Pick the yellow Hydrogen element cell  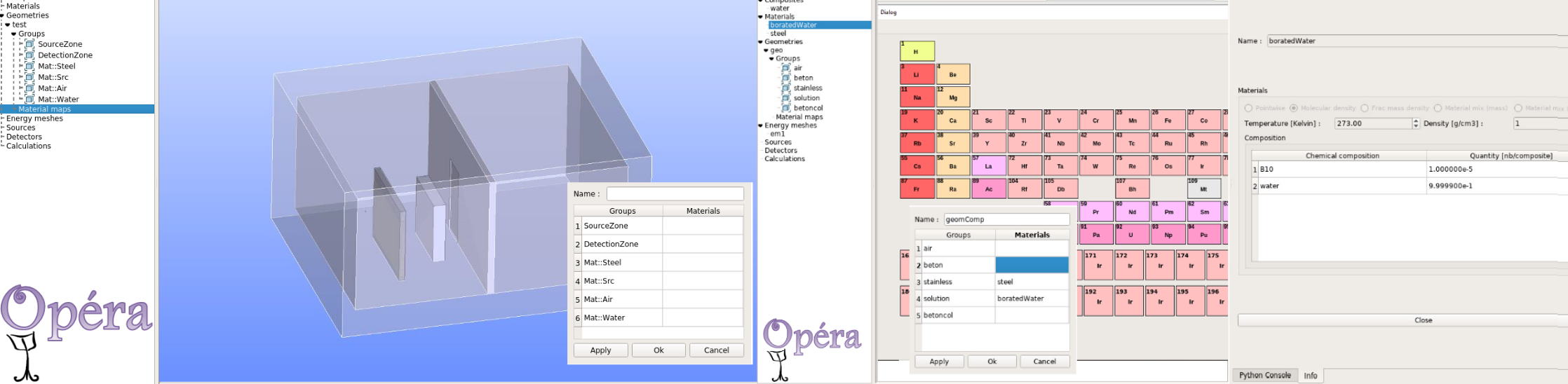coord(917,51)
